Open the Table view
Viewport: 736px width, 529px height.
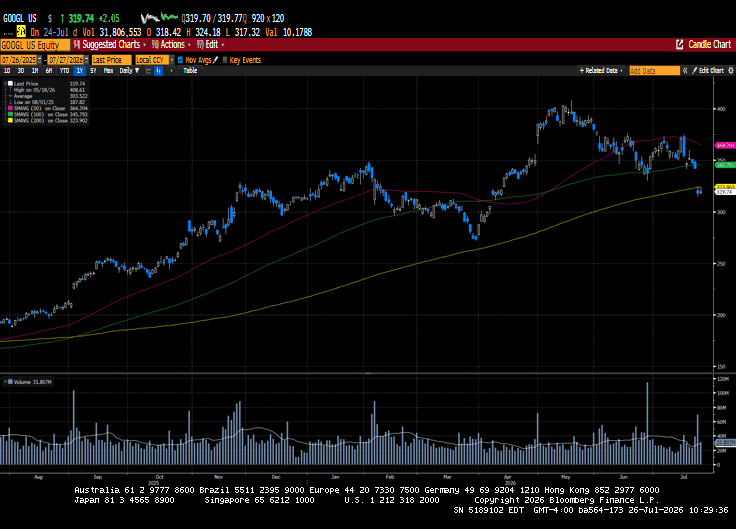click(x=190, y=71)
